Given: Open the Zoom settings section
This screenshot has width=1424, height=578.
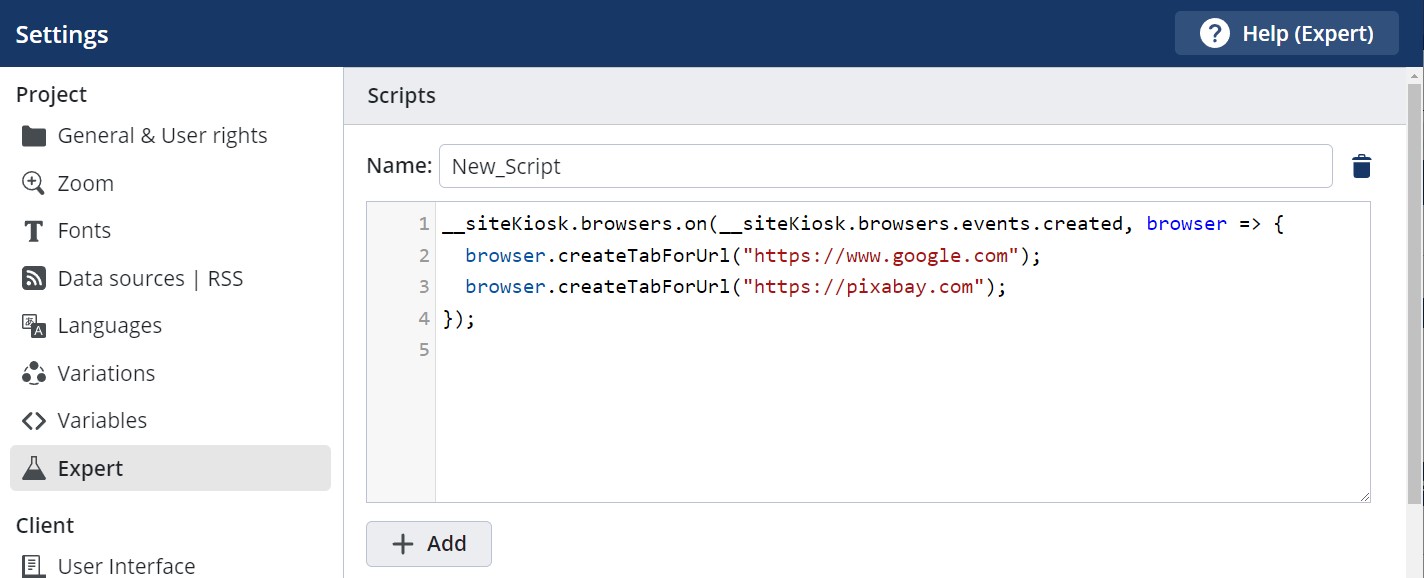Looking at the screenshot, I should tap(84, 183).
